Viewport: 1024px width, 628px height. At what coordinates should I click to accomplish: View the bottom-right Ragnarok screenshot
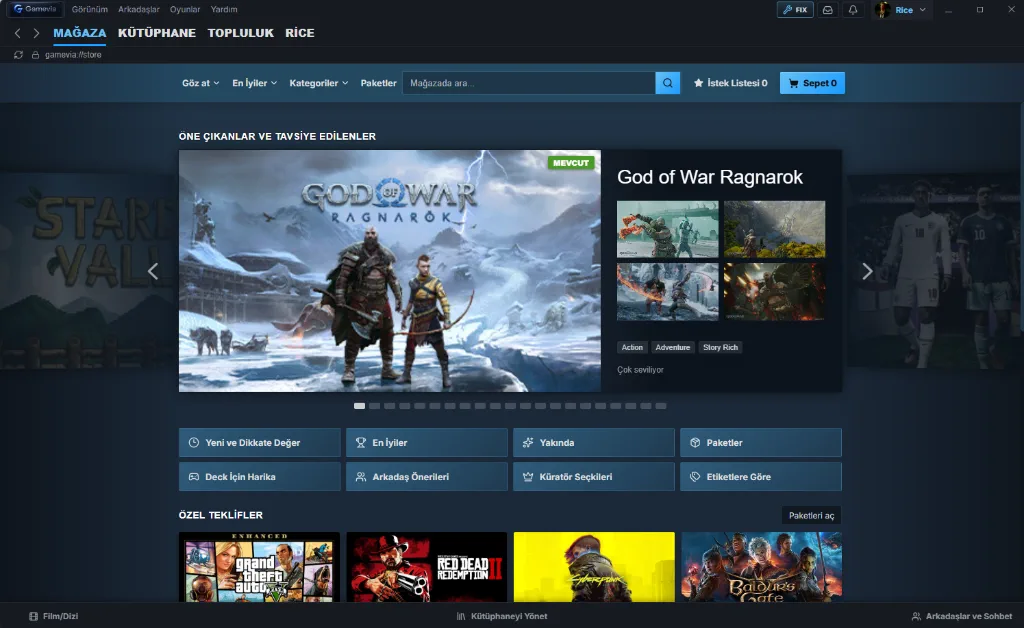click(x=775, y=292)
